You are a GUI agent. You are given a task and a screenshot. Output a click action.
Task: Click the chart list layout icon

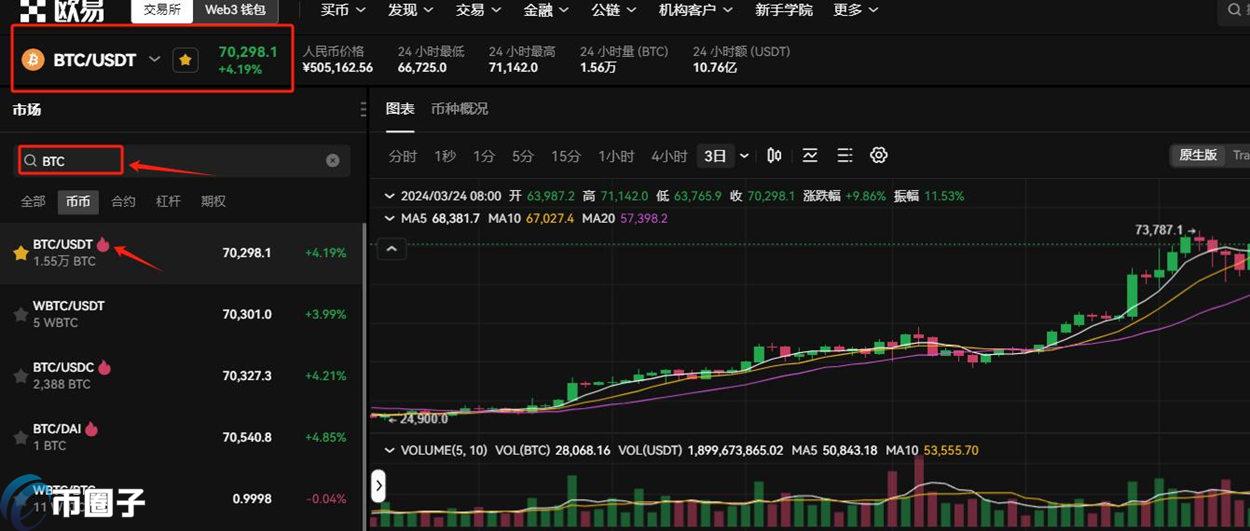(x=845, y=155)
